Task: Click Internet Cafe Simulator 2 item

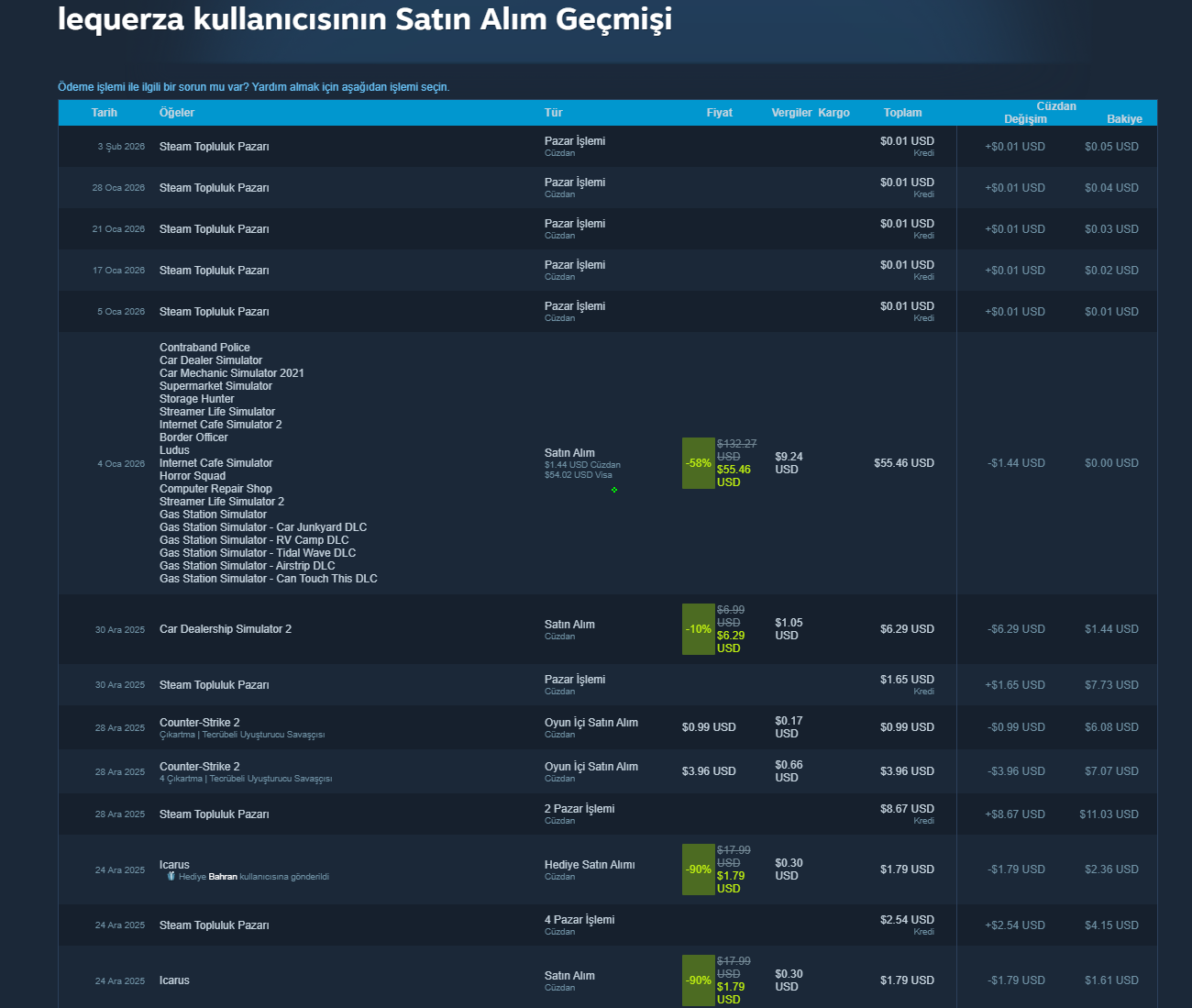Action: pos(221,425)
